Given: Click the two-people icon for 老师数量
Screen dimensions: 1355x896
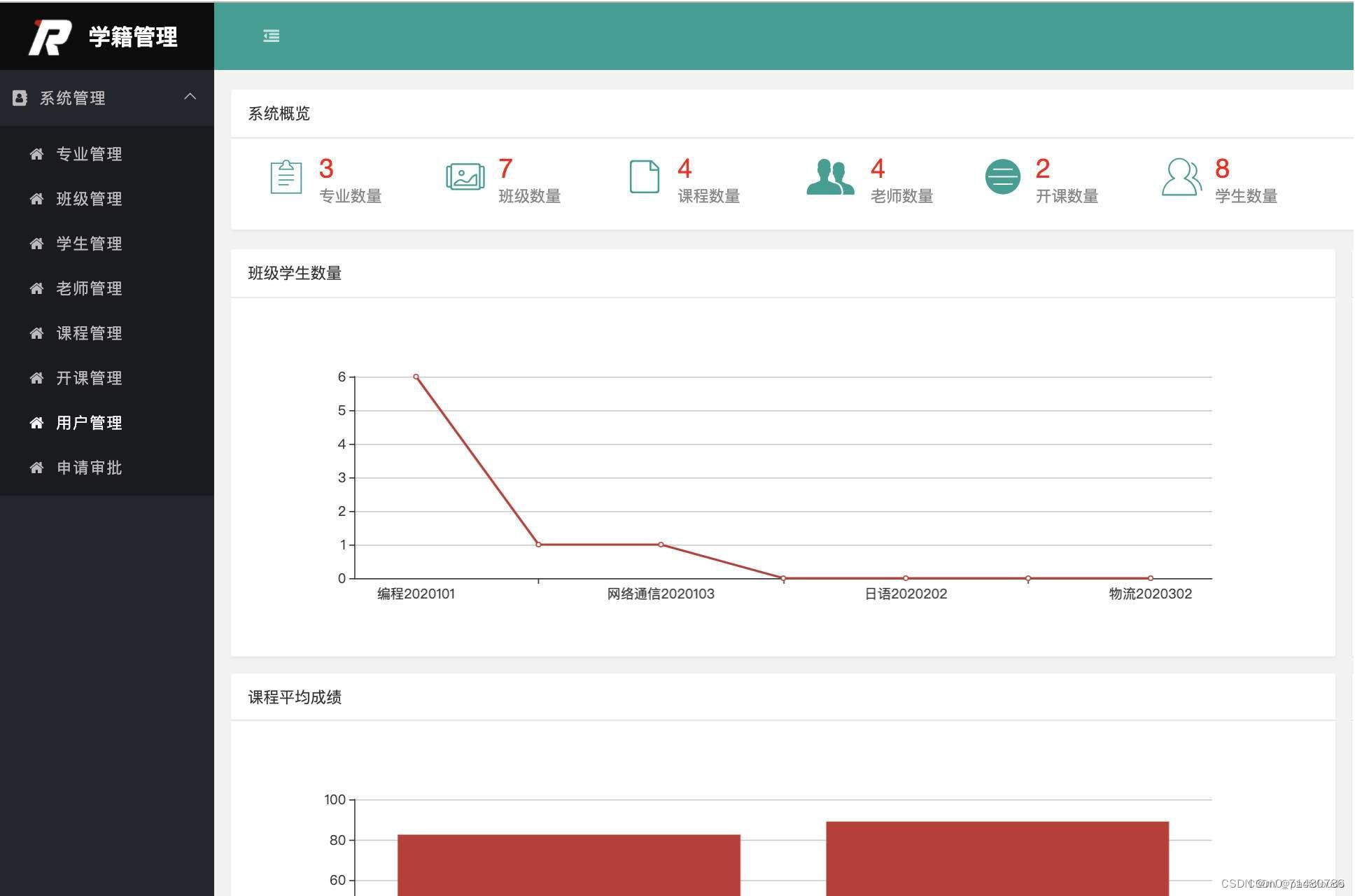Looking at the screenshot, I should (x=830, y=177).
